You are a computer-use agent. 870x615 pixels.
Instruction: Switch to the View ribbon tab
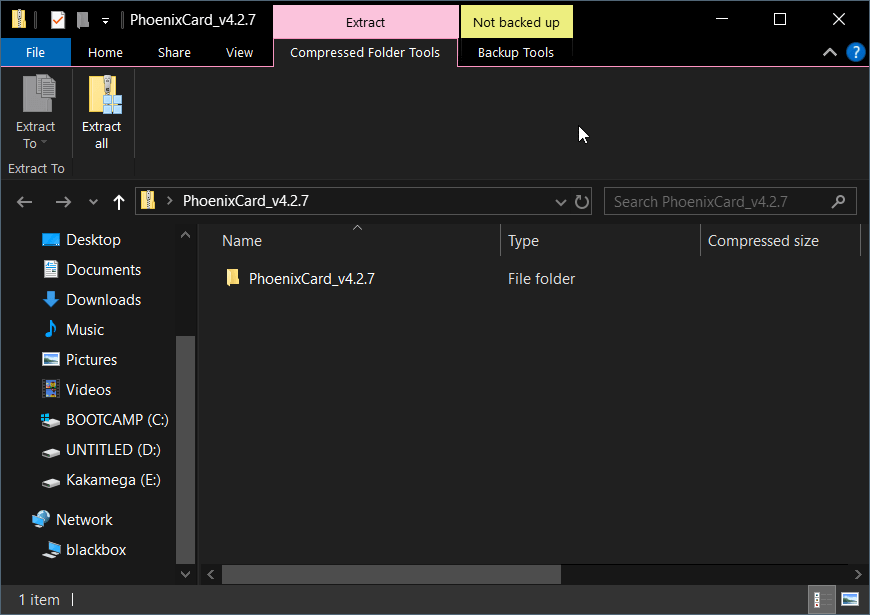tap(239, 53)
